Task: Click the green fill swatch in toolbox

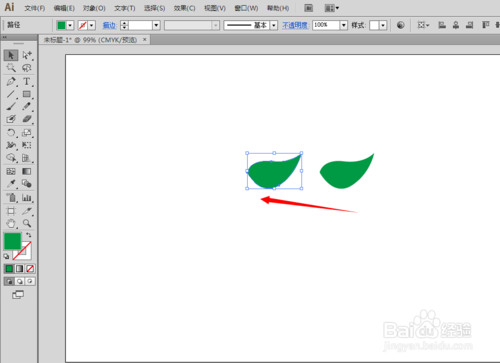Action: [12, 241]
